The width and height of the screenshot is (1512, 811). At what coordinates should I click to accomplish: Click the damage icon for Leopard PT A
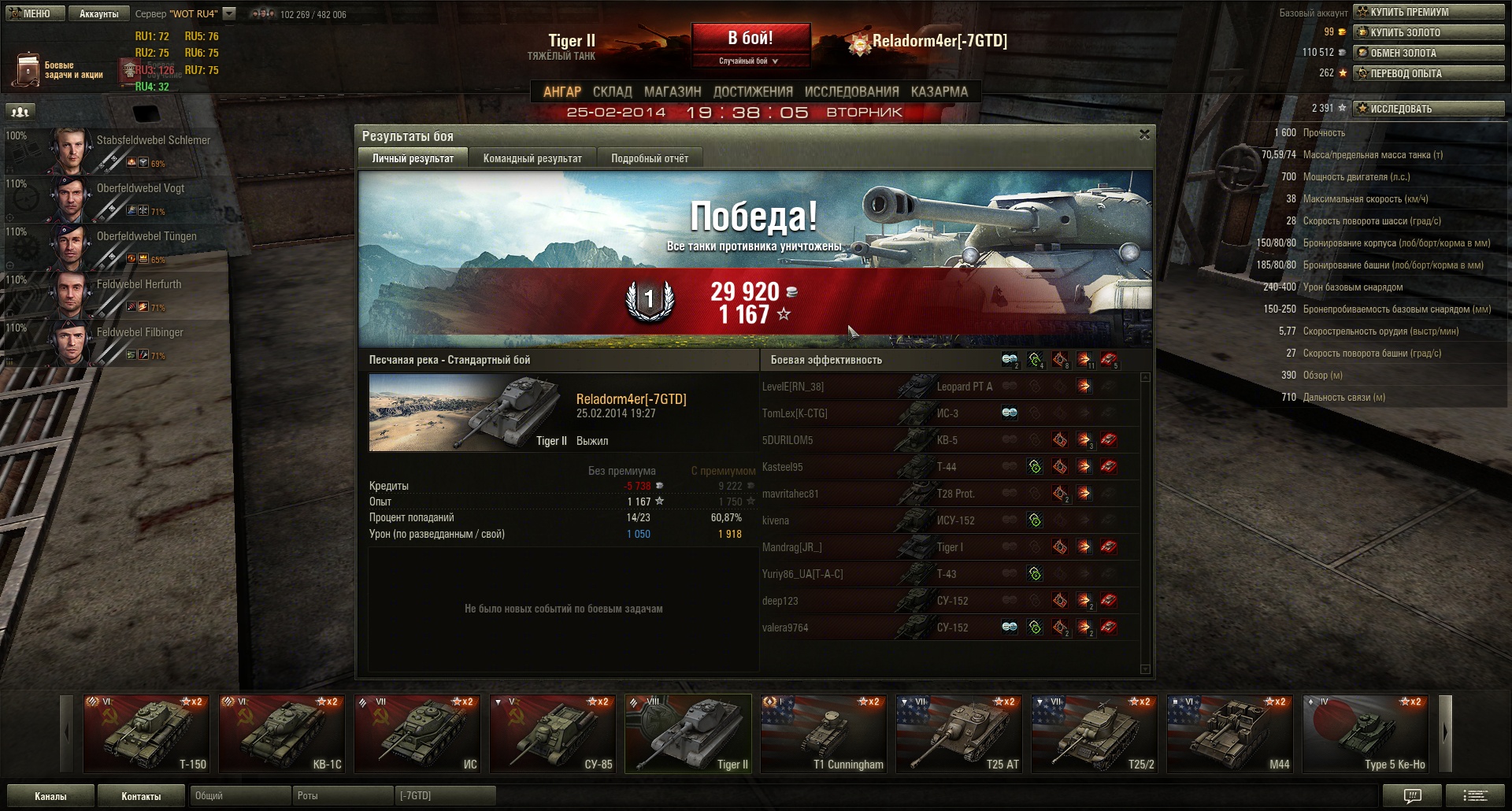[1084, 387]
